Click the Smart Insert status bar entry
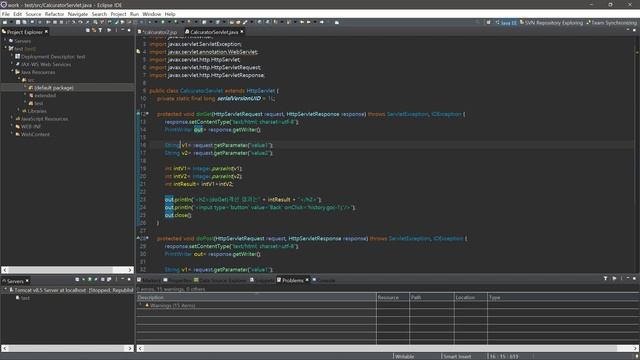 [457, 356]
